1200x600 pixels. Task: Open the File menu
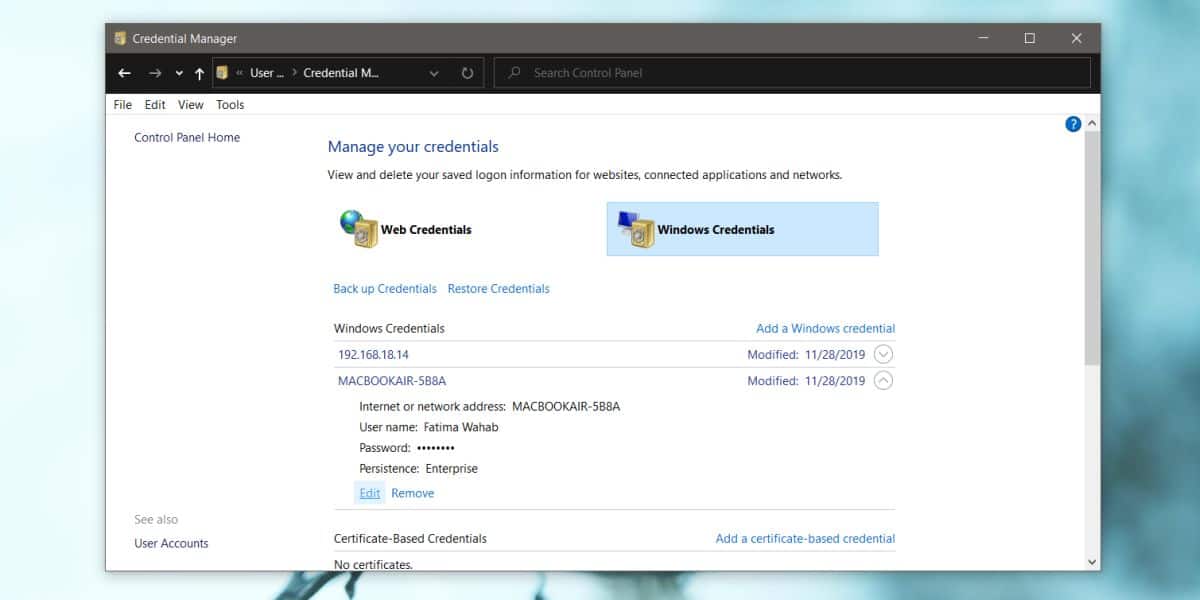123,104
